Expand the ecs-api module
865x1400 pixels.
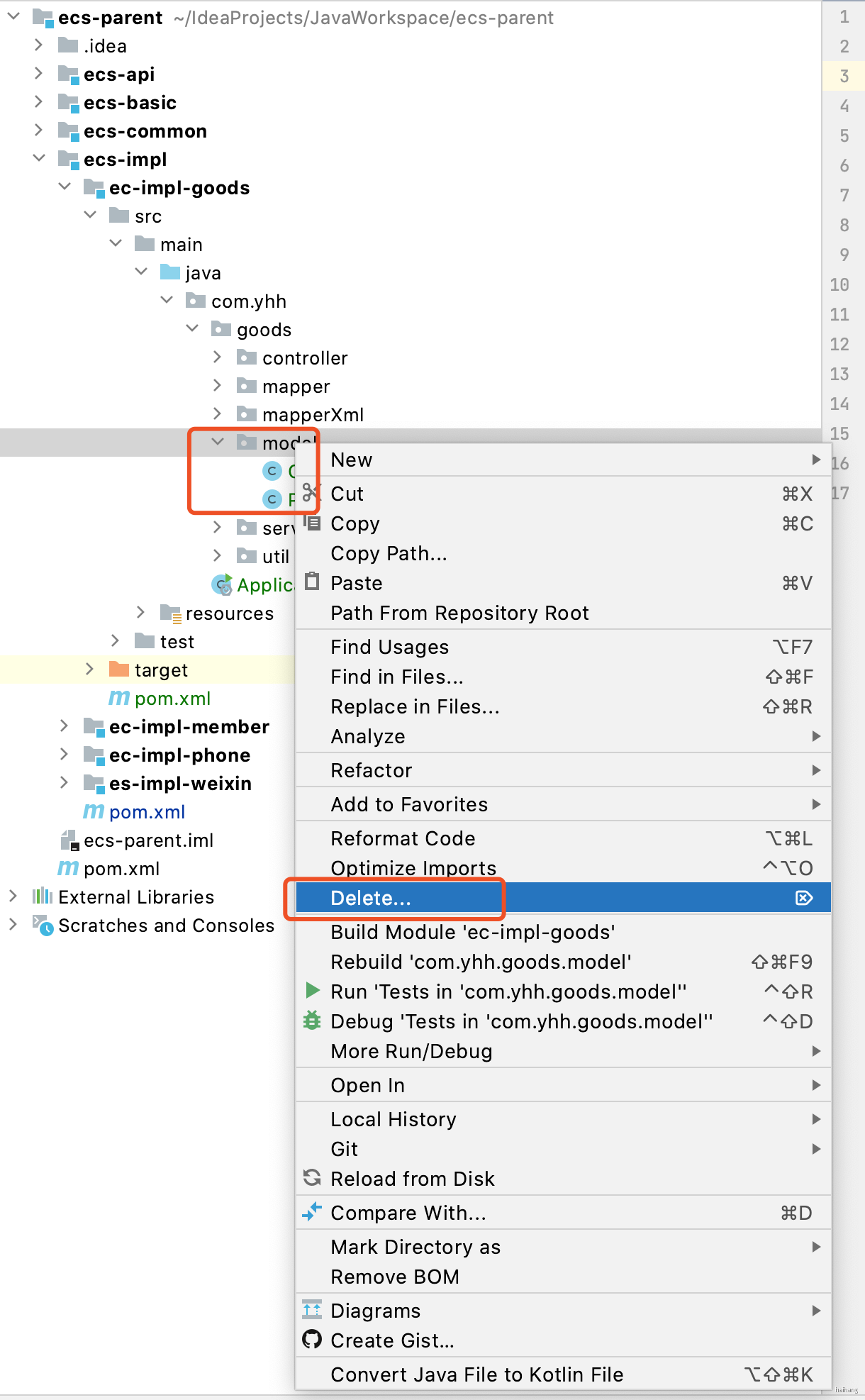tap(39, 74)
